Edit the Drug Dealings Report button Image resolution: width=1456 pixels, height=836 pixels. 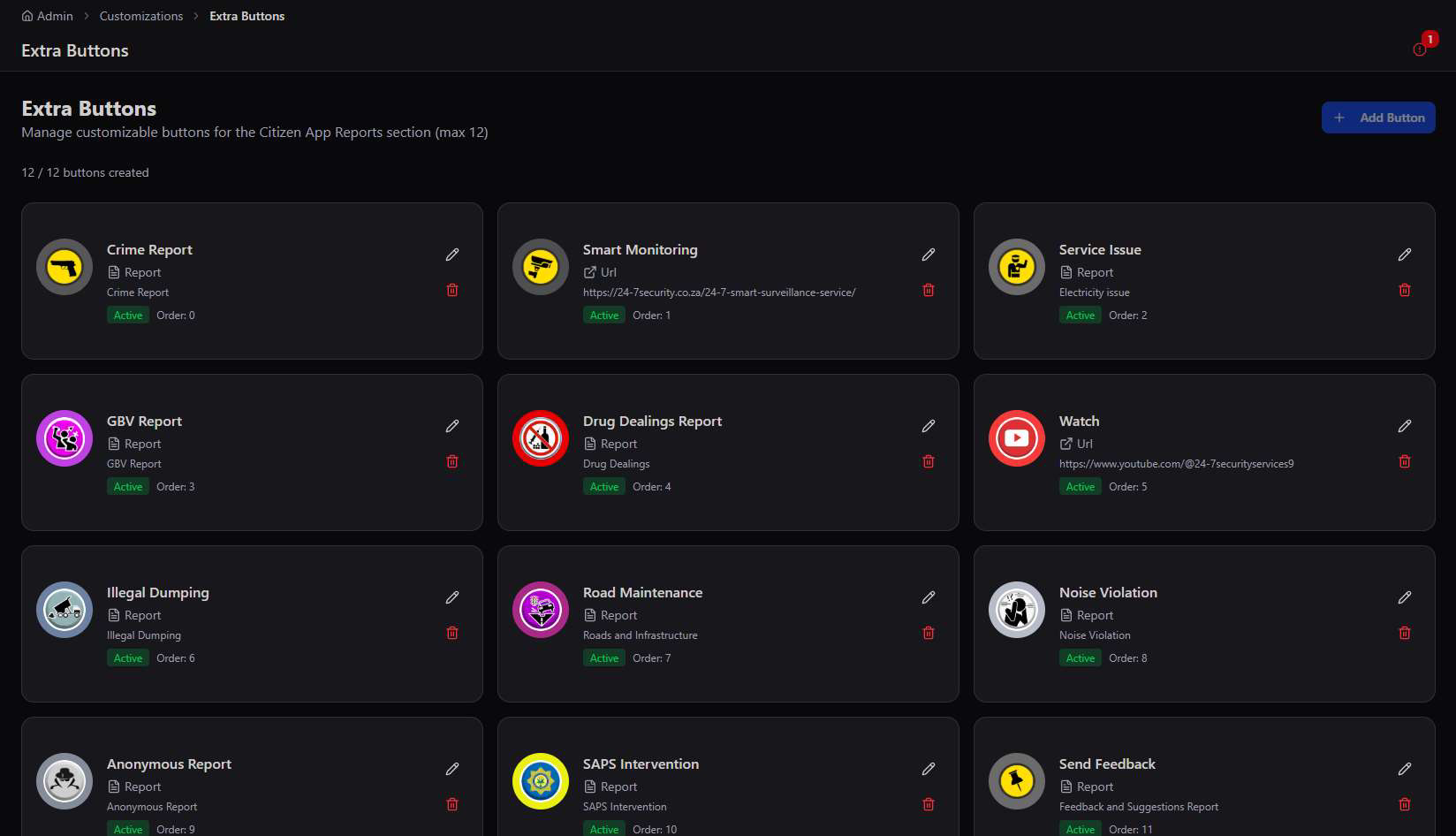929,426
